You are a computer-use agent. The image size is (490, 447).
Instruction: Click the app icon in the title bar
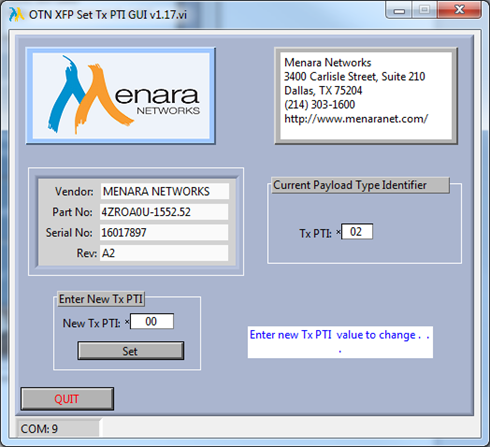coord(16,14)
